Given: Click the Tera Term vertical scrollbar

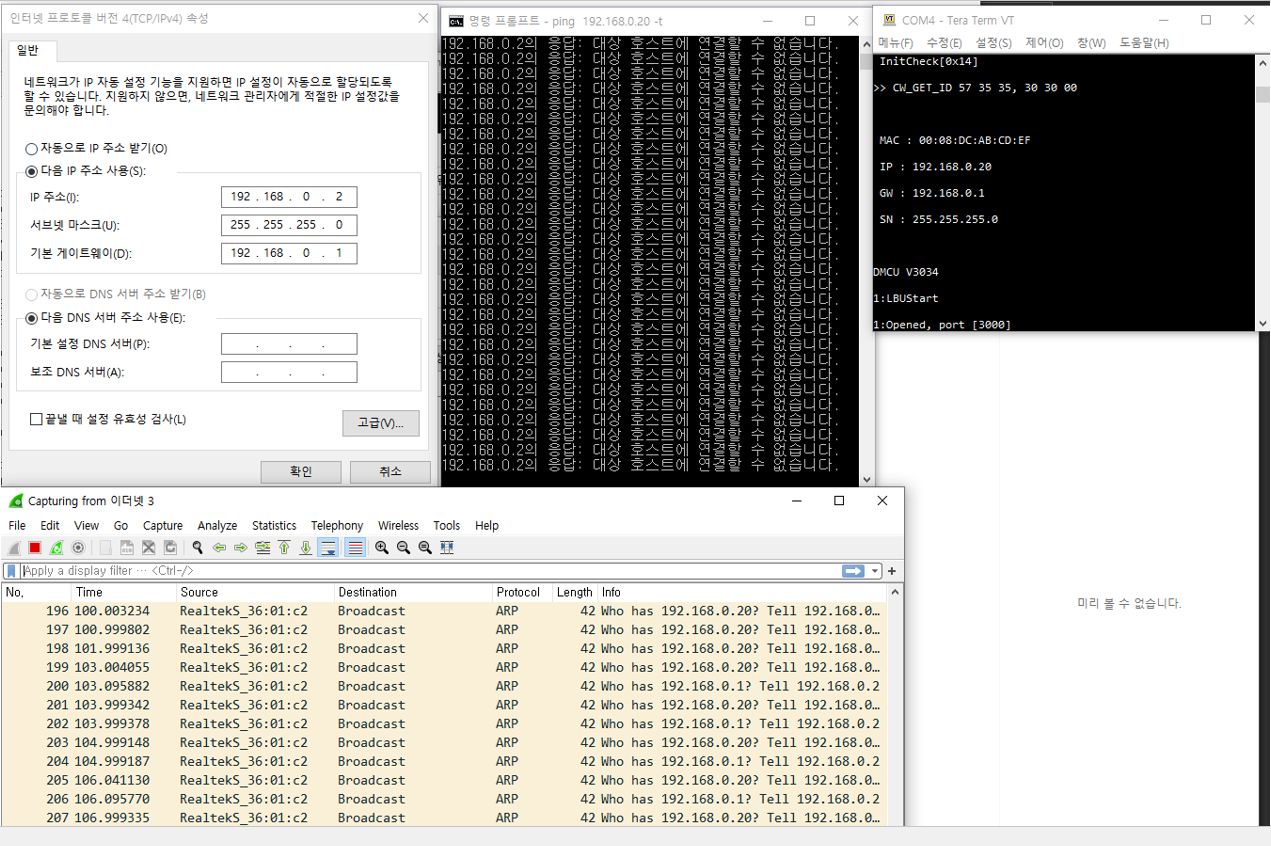Looking at the screenshot, I should (x=1262, y=192).
